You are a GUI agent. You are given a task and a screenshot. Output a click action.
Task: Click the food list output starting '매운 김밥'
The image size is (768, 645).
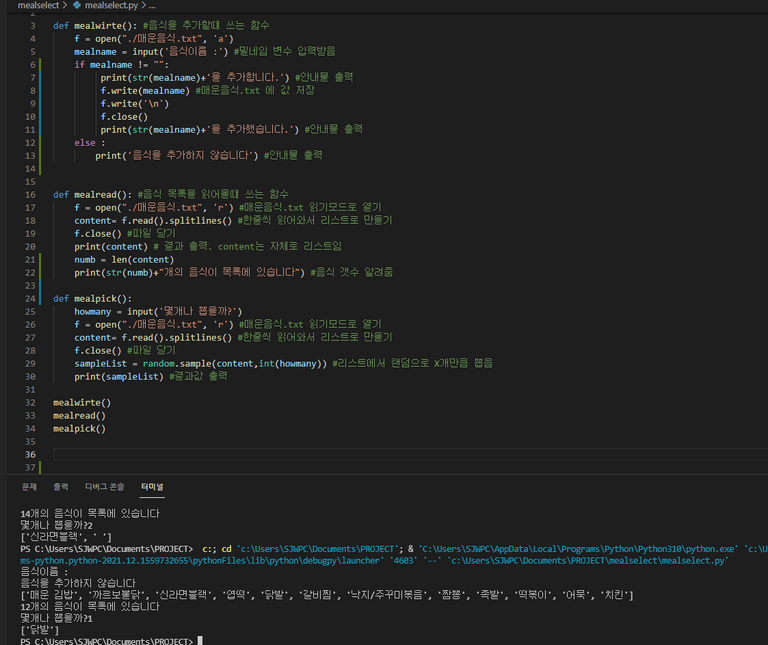327,595
